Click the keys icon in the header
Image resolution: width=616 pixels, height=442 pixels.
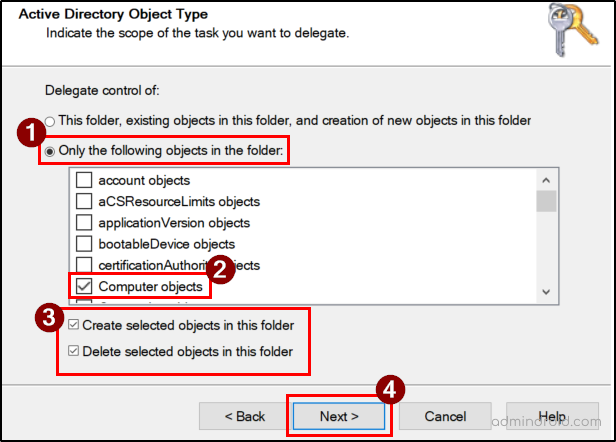point(571,29)
